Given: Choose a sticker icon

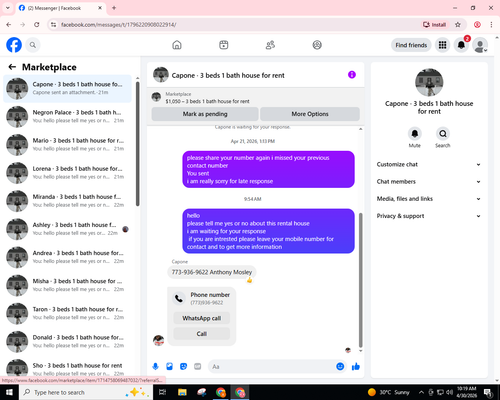Looking at the screenshot, I should pos(183,367).
